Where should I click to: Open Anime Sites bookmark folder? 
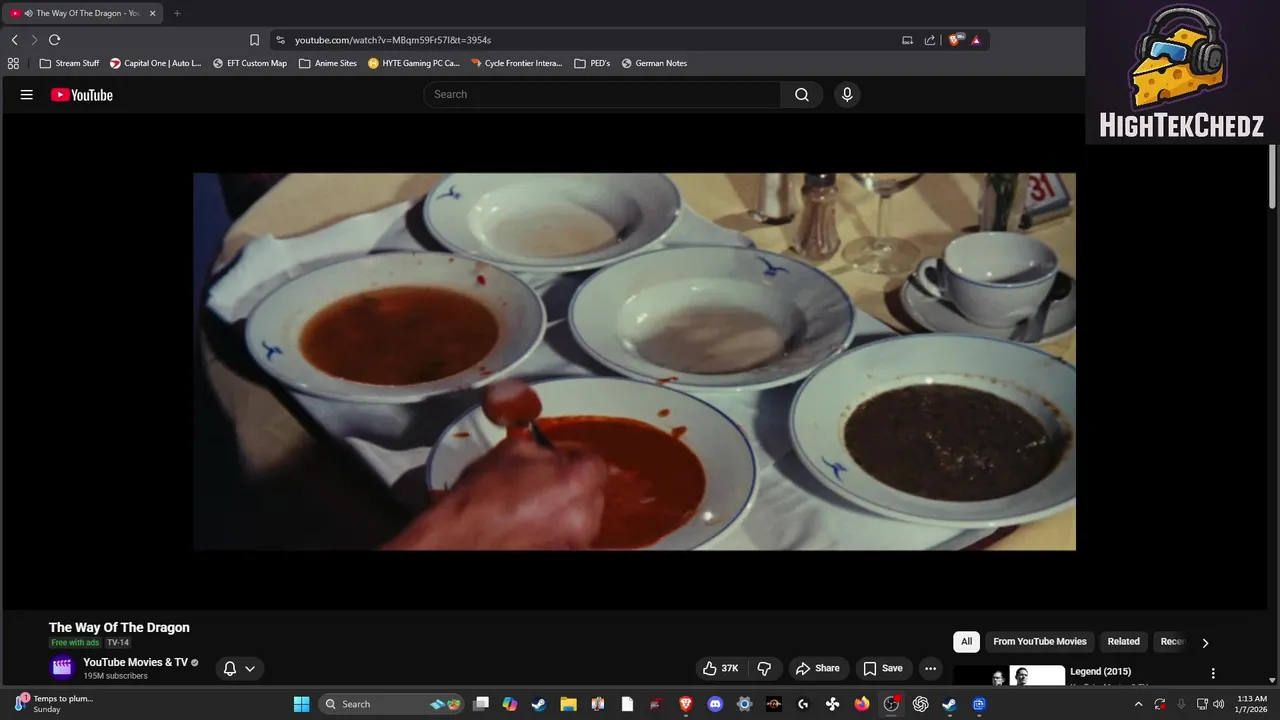328,63
